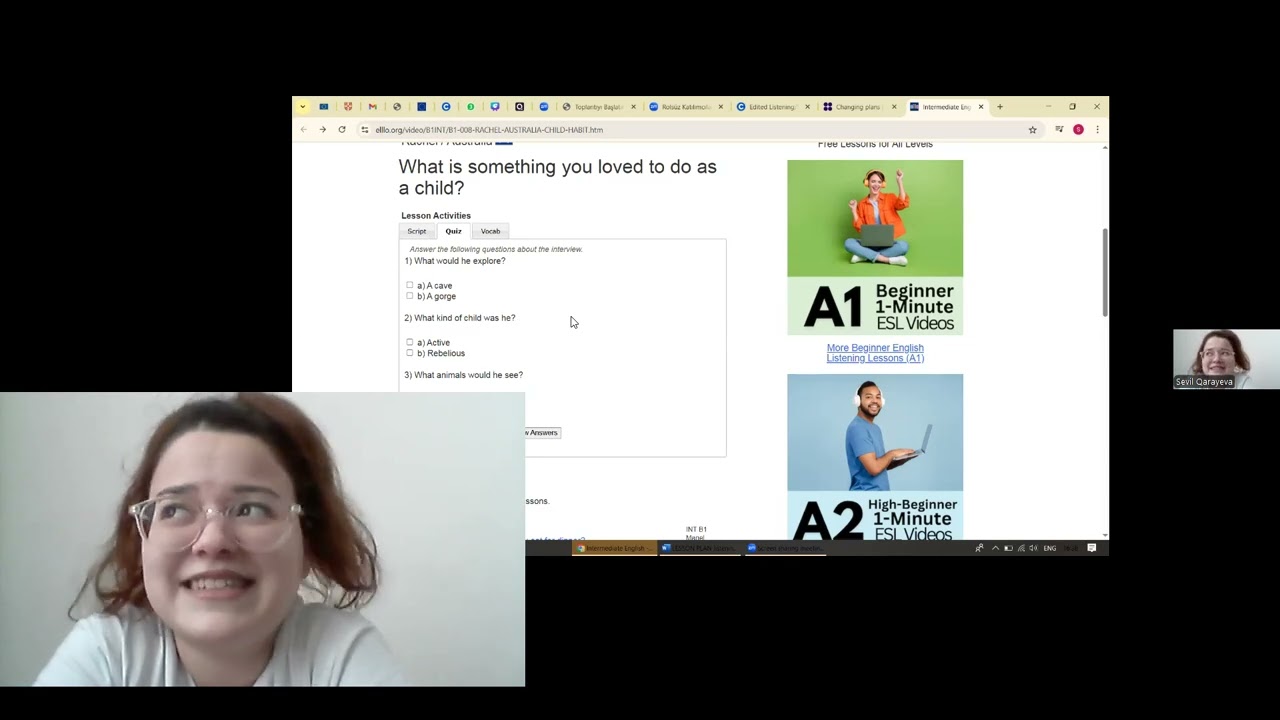Switch to the pinned blue C tab

coord(446,107)
